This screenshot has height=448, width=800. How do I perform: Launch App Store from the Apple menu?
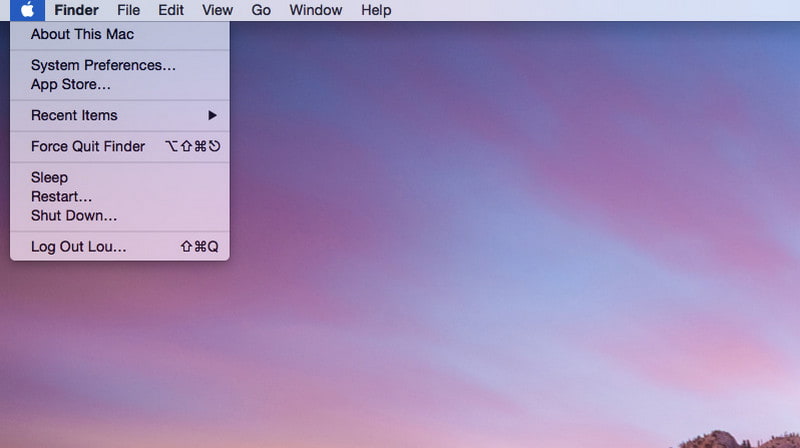point(70,84)
